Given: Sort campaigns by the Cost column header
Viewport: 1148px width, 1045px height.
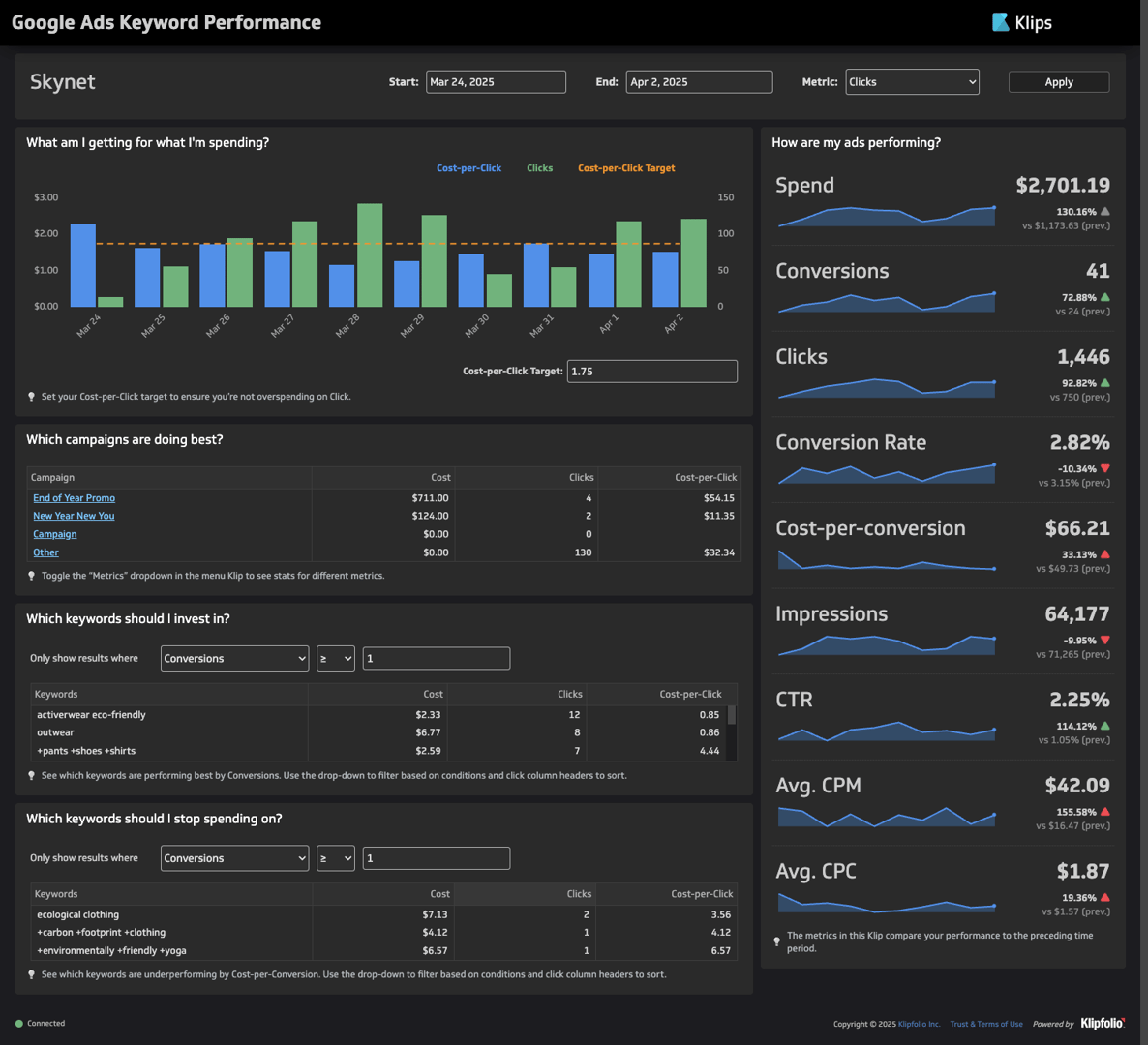Looking at the screenshot, I should pyautogui.click(x=440, y=477).
